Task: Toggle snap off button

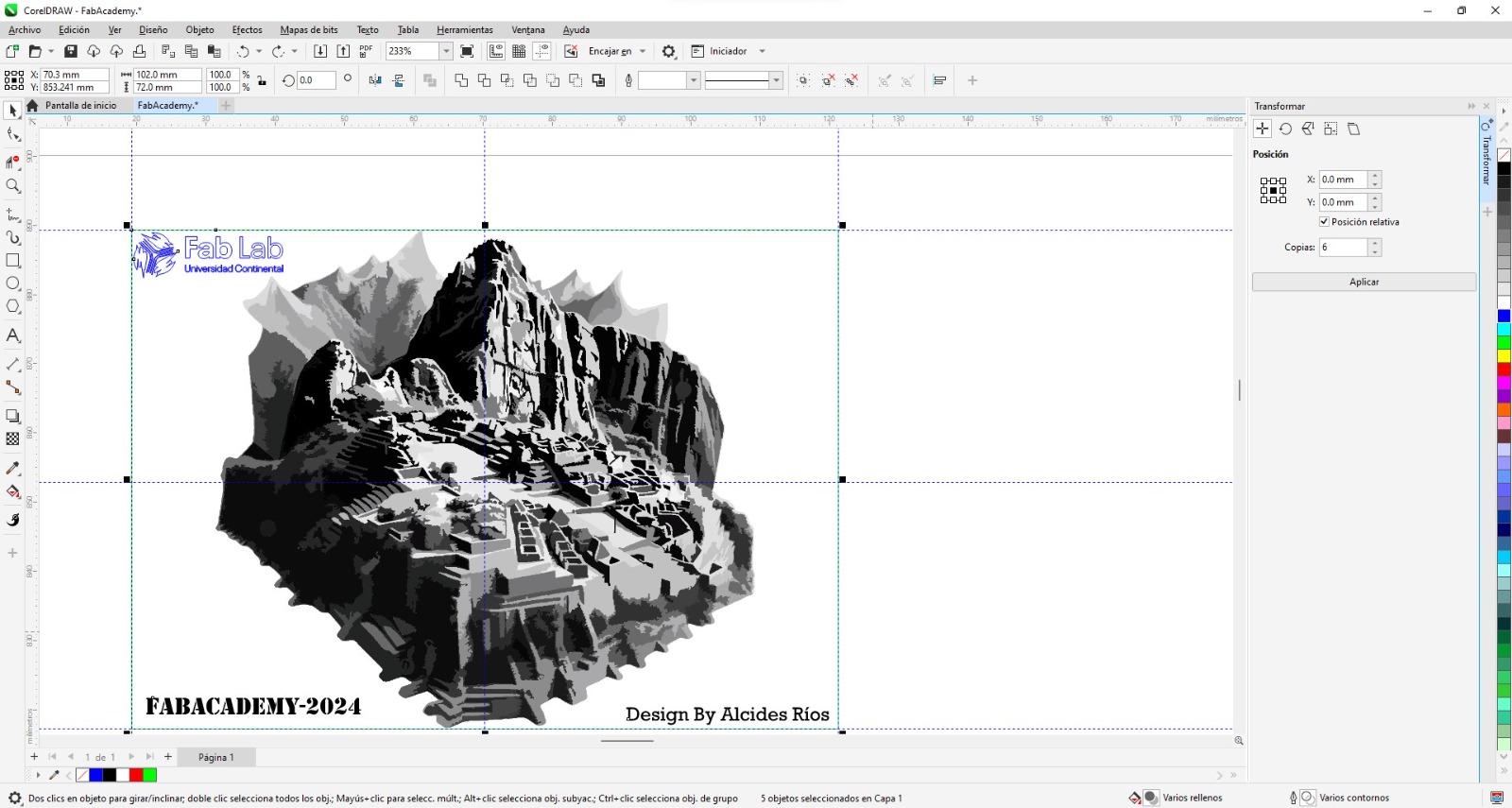Action: [x=571, y=51]
